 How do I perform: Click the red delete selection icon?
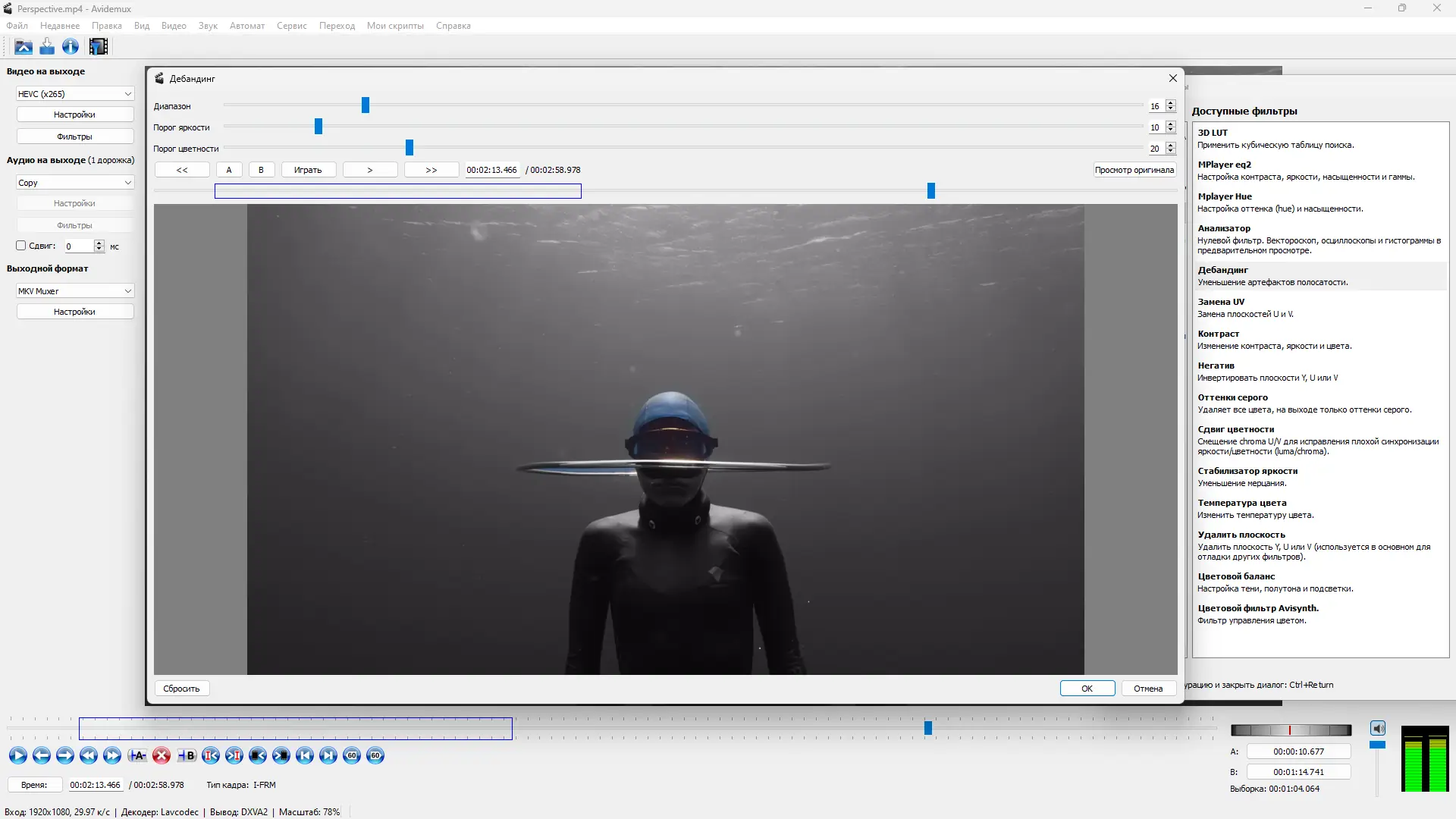tap(161, 755)
